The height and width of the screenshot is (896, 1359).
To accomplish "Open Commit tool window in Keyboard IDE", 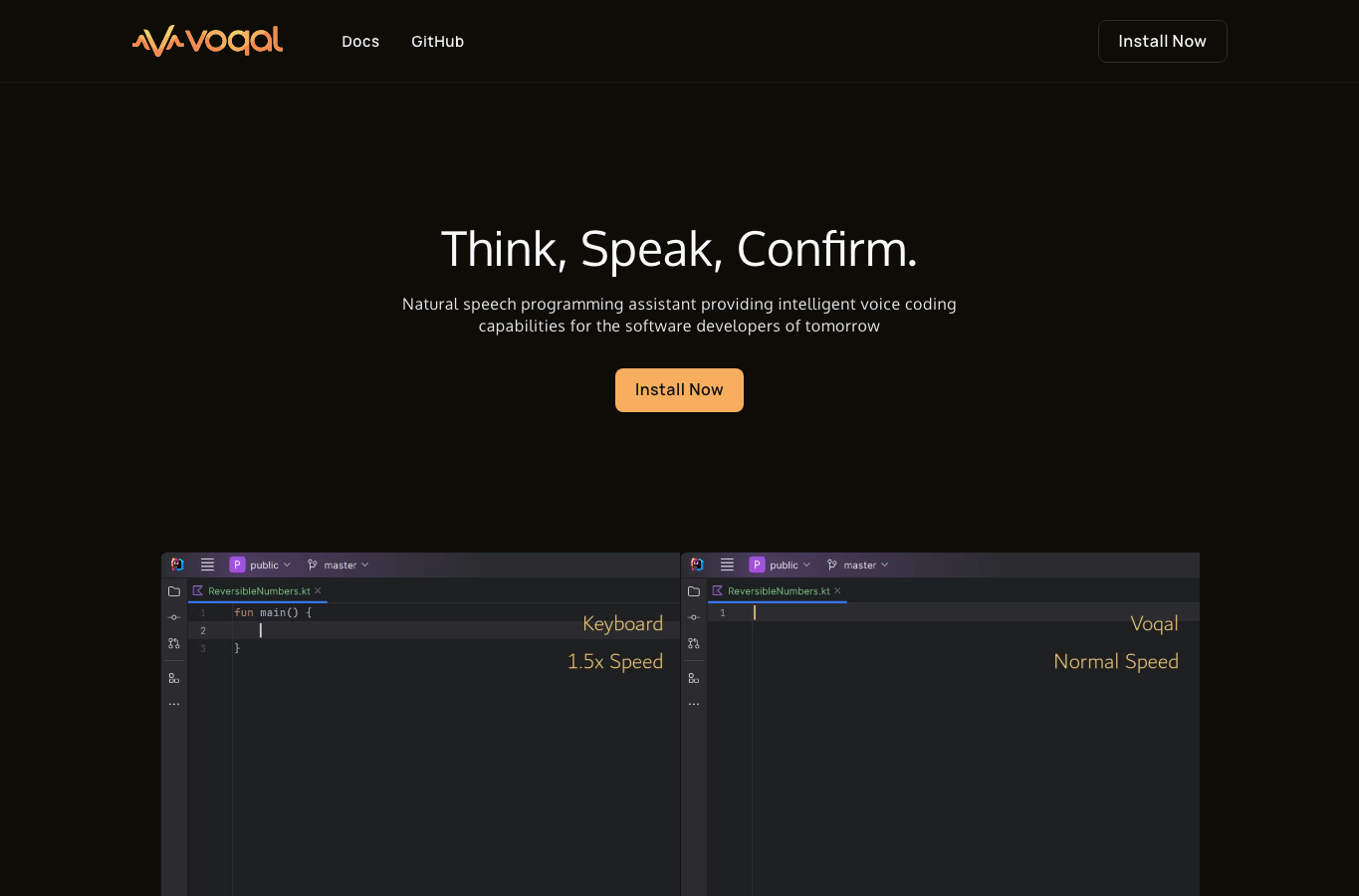I will tap(174, 617).
